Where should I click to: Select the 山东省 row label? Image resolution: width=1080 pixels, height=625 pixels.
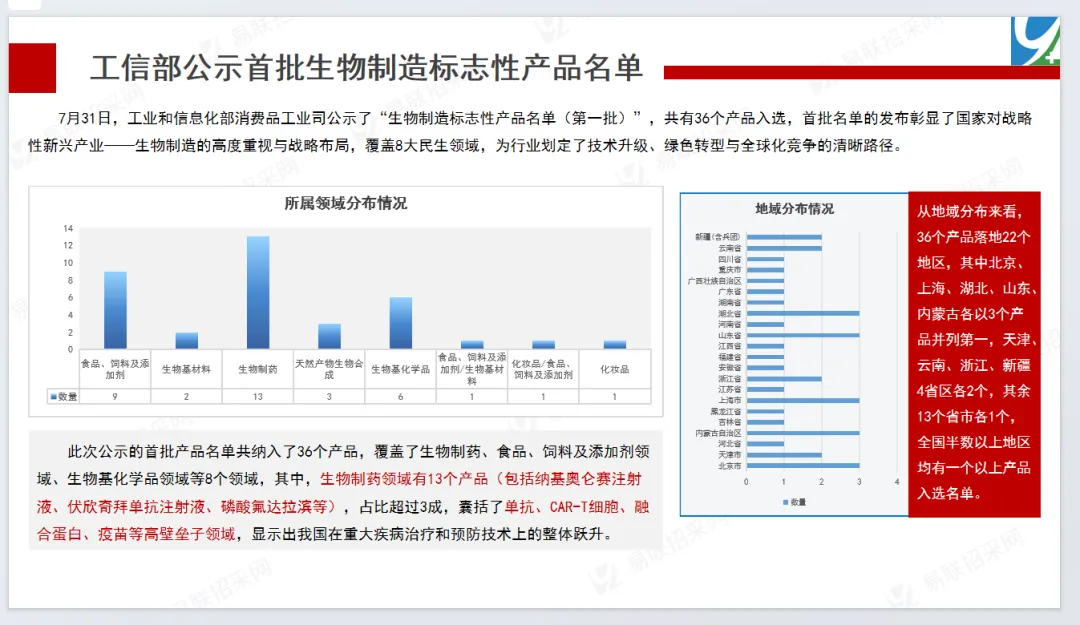pos(729,335)
